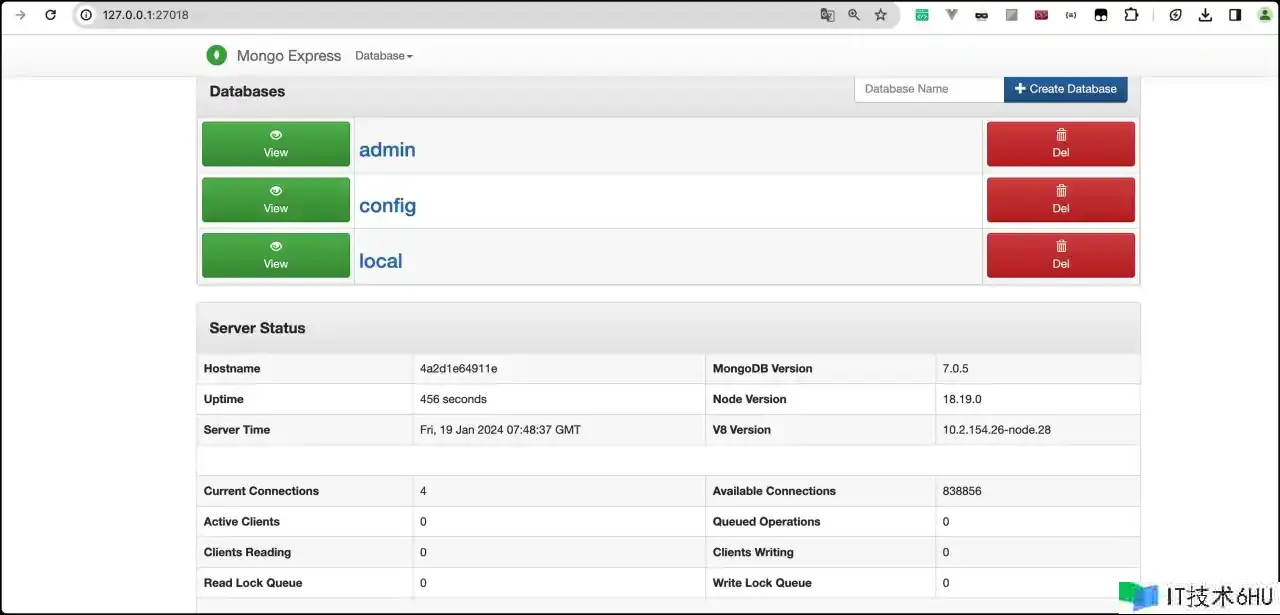Open site information icon in address bar
Viewport: 1280px width, 615px height.
tap(87, 15)
